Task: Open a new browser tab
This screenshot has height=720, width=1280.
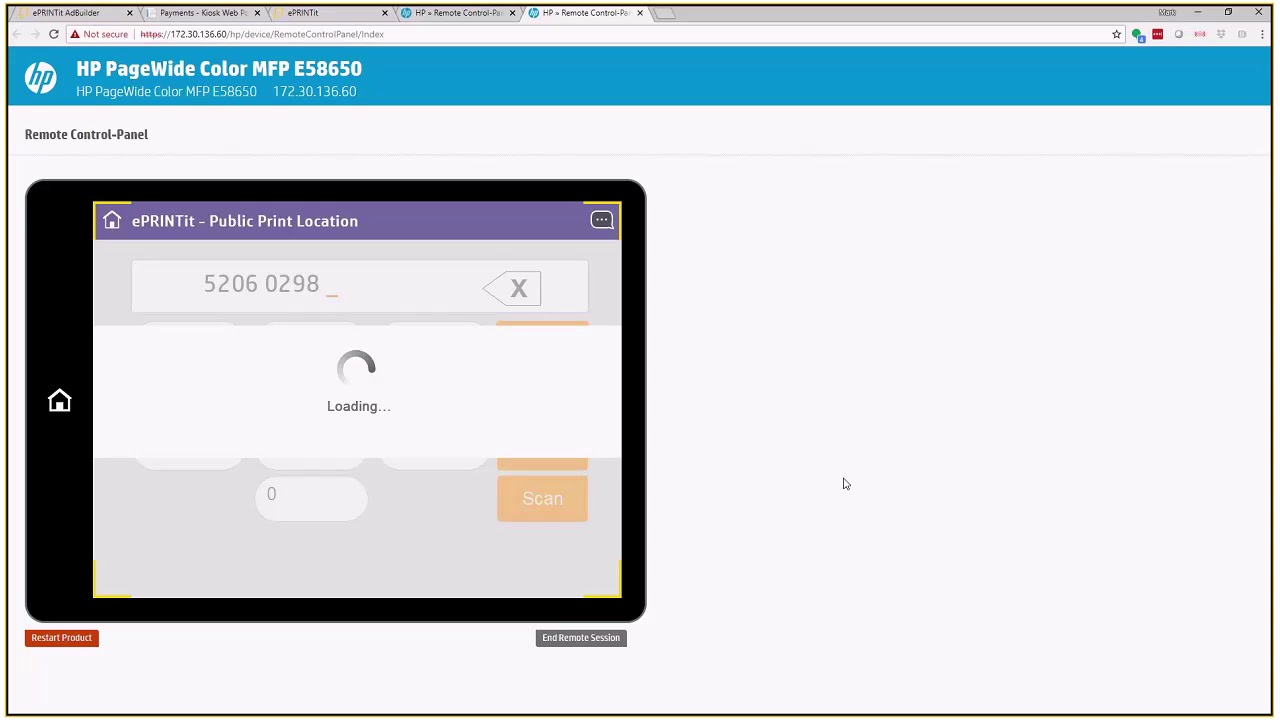Action: (666, 13)
